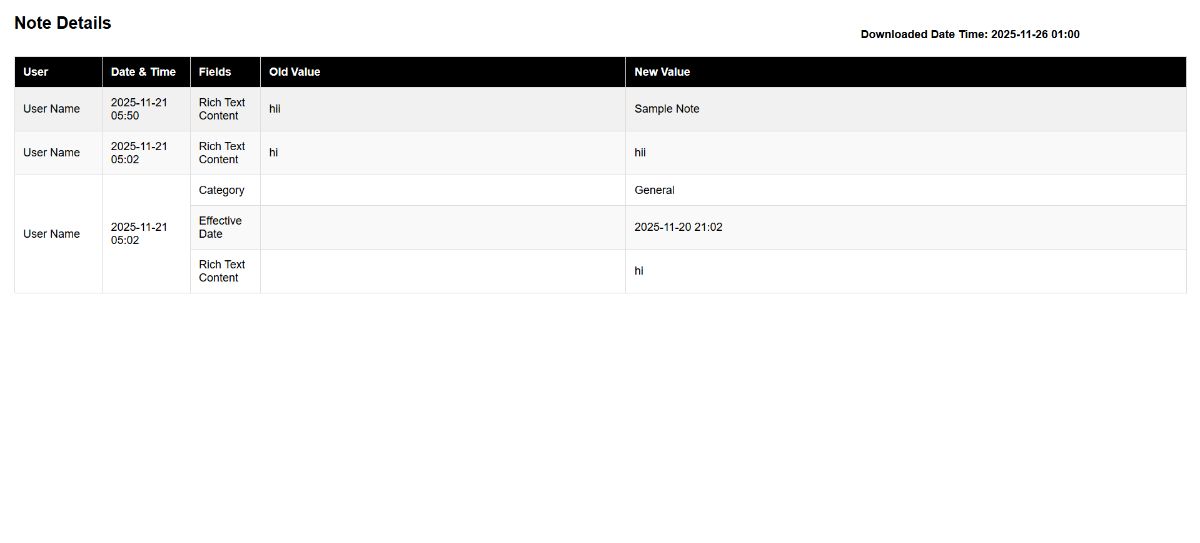Click User Name in the first row
This screenshot has width=1200, height=543.
pyautogui.click(x=51, y=109)
